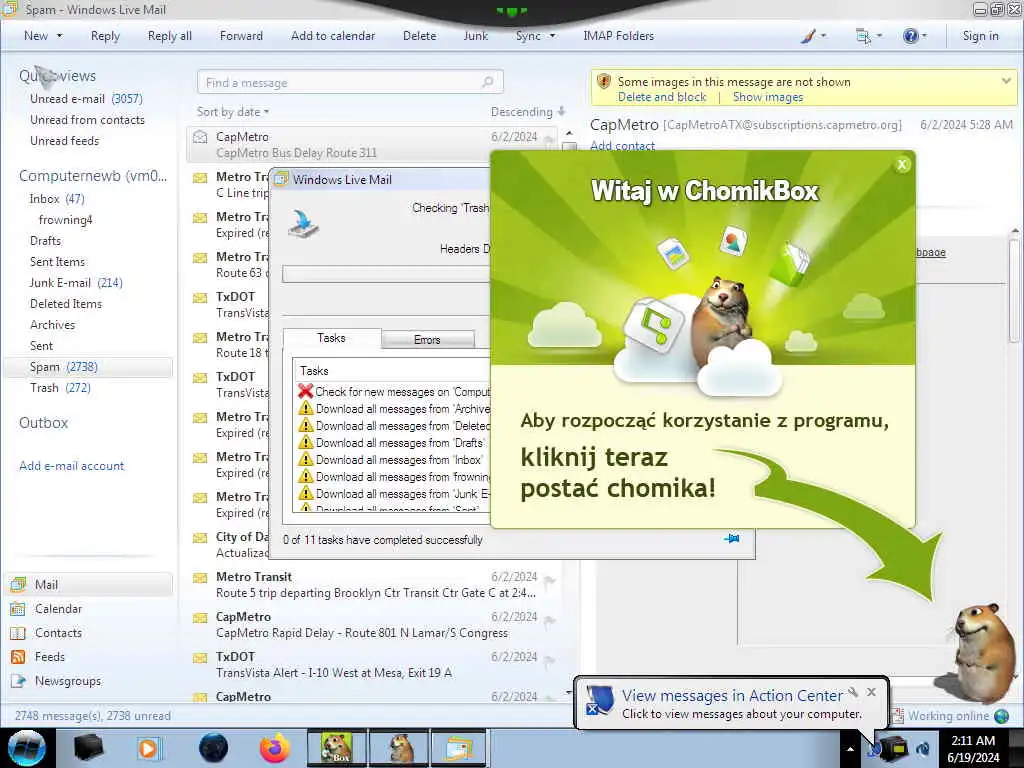Select Unread feeds quick view
The image size is (1024, 768).
[65, 141]
